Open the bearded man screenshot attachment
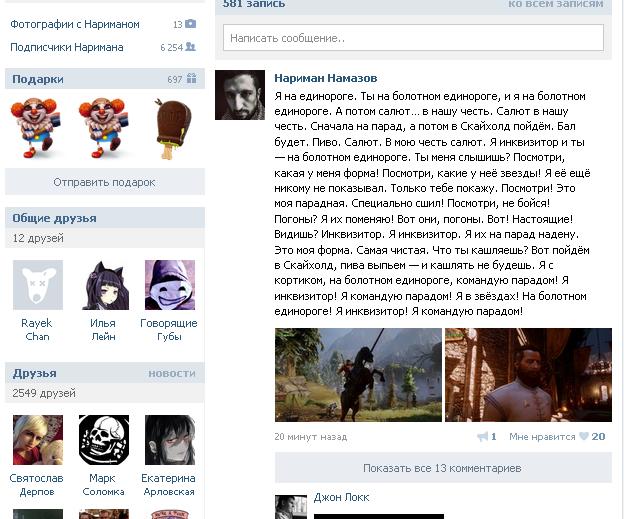Viewport: 631px width, 519px height. pos(528,375)
